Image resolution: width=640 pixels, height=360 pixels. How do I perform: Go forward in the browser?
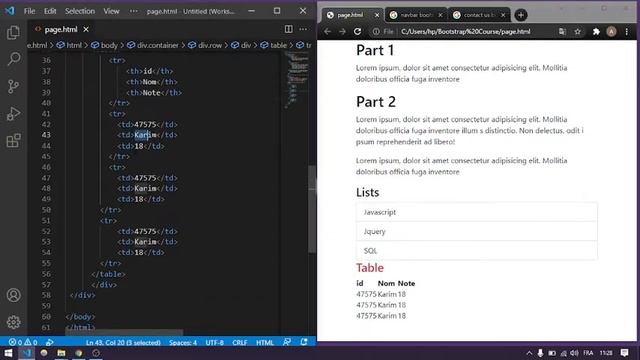(342, 31)
